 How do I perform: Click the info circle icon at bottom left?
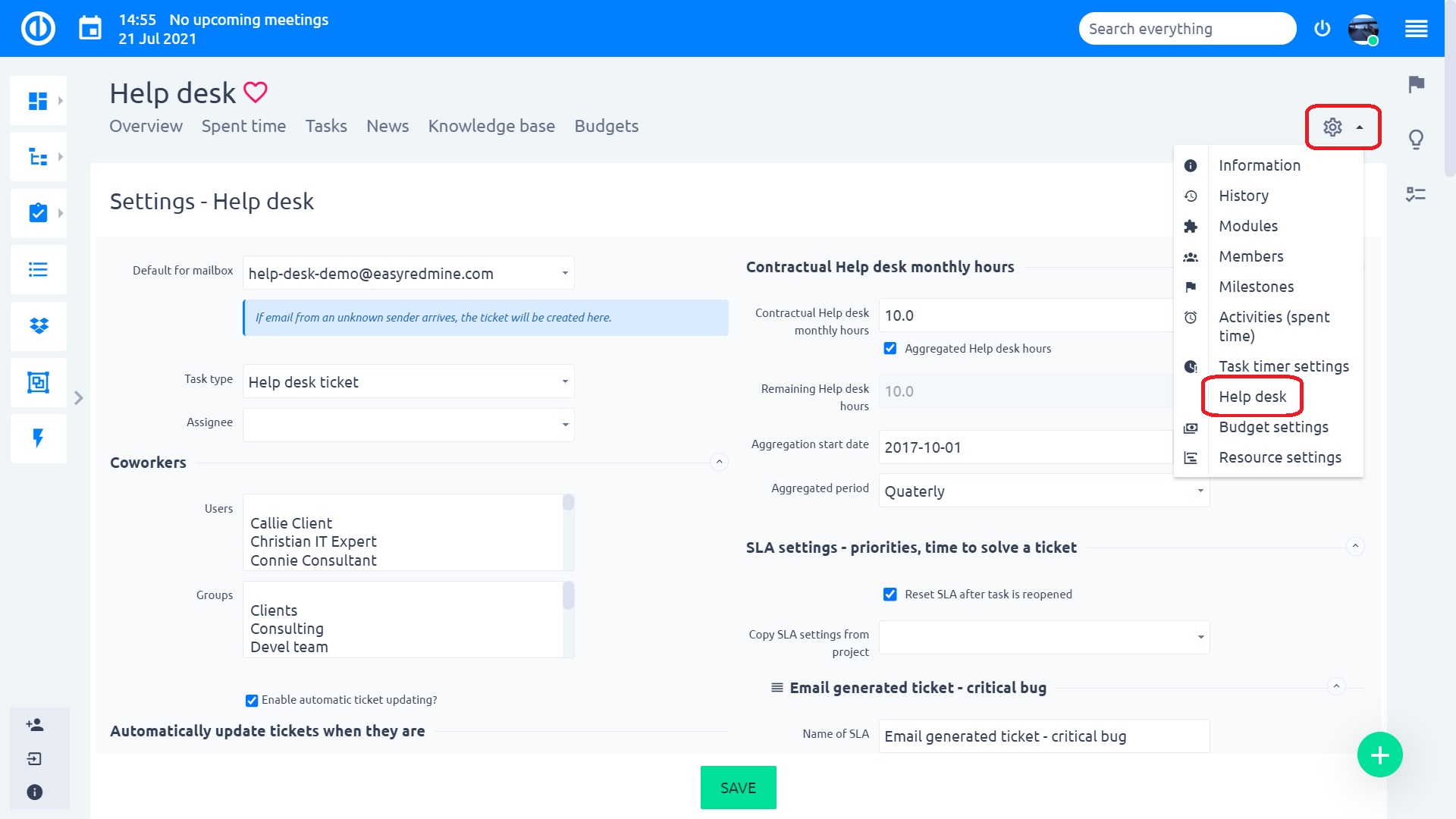[35, 792]
